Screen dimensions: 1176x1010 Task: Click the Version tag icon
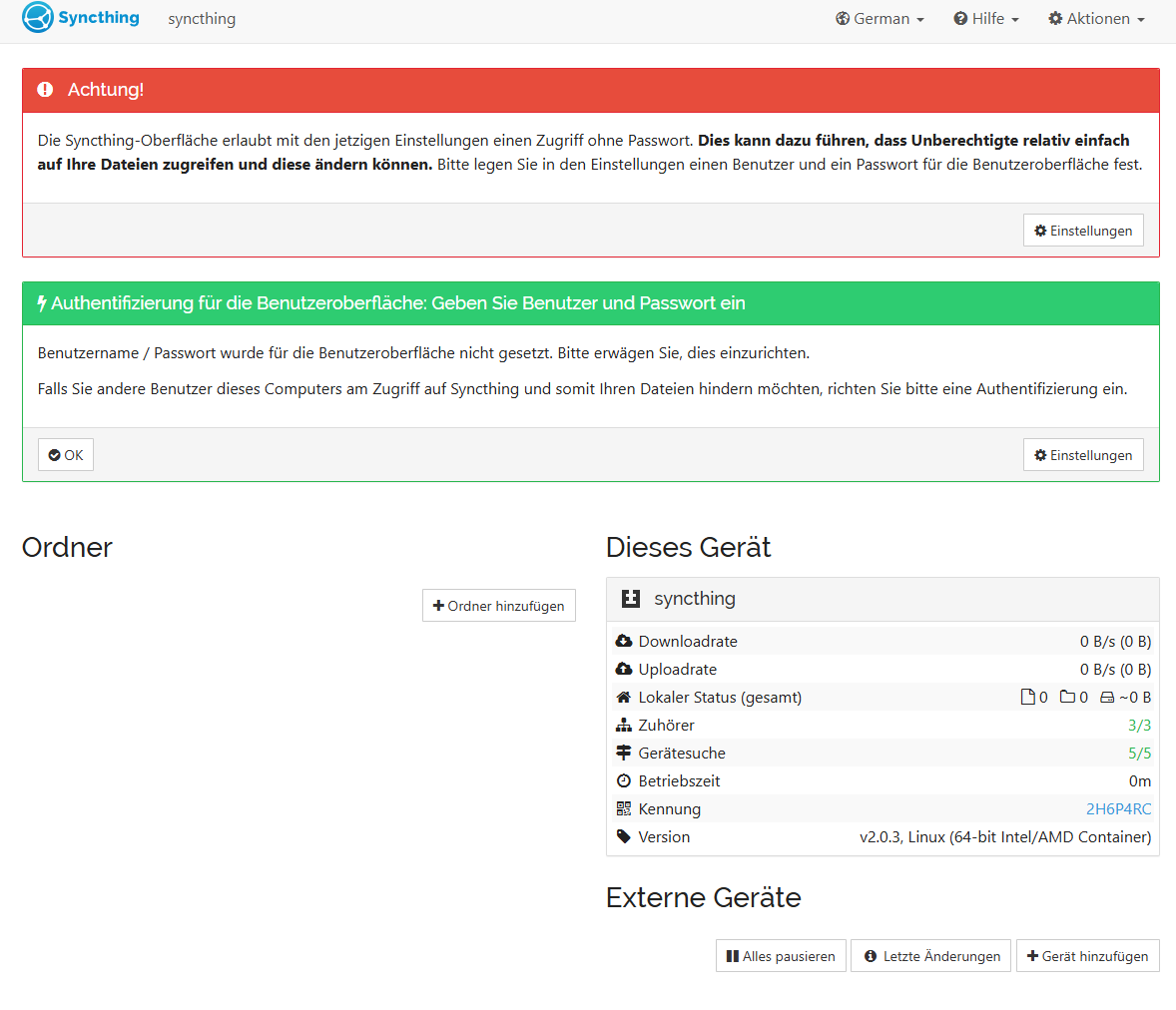(x=624, y=837)
